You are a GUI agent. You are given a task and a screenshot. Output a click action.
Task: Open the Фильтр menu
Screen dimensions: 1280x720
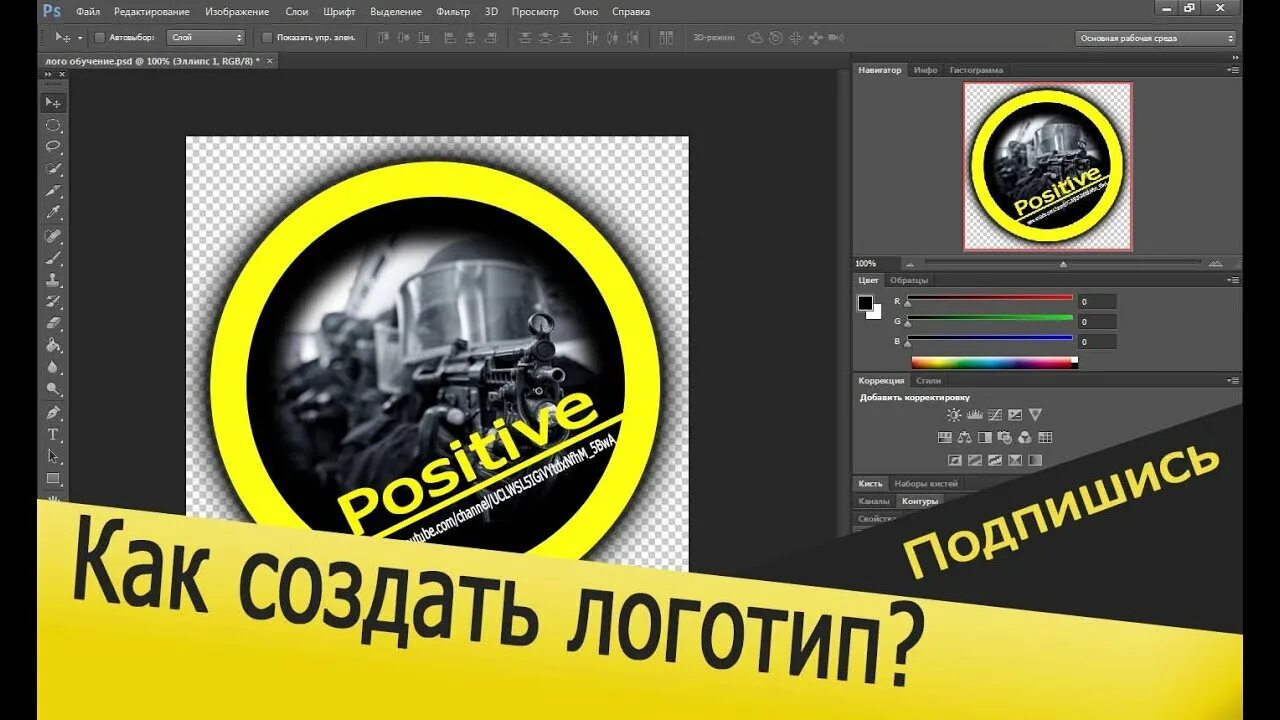point(453,12)
